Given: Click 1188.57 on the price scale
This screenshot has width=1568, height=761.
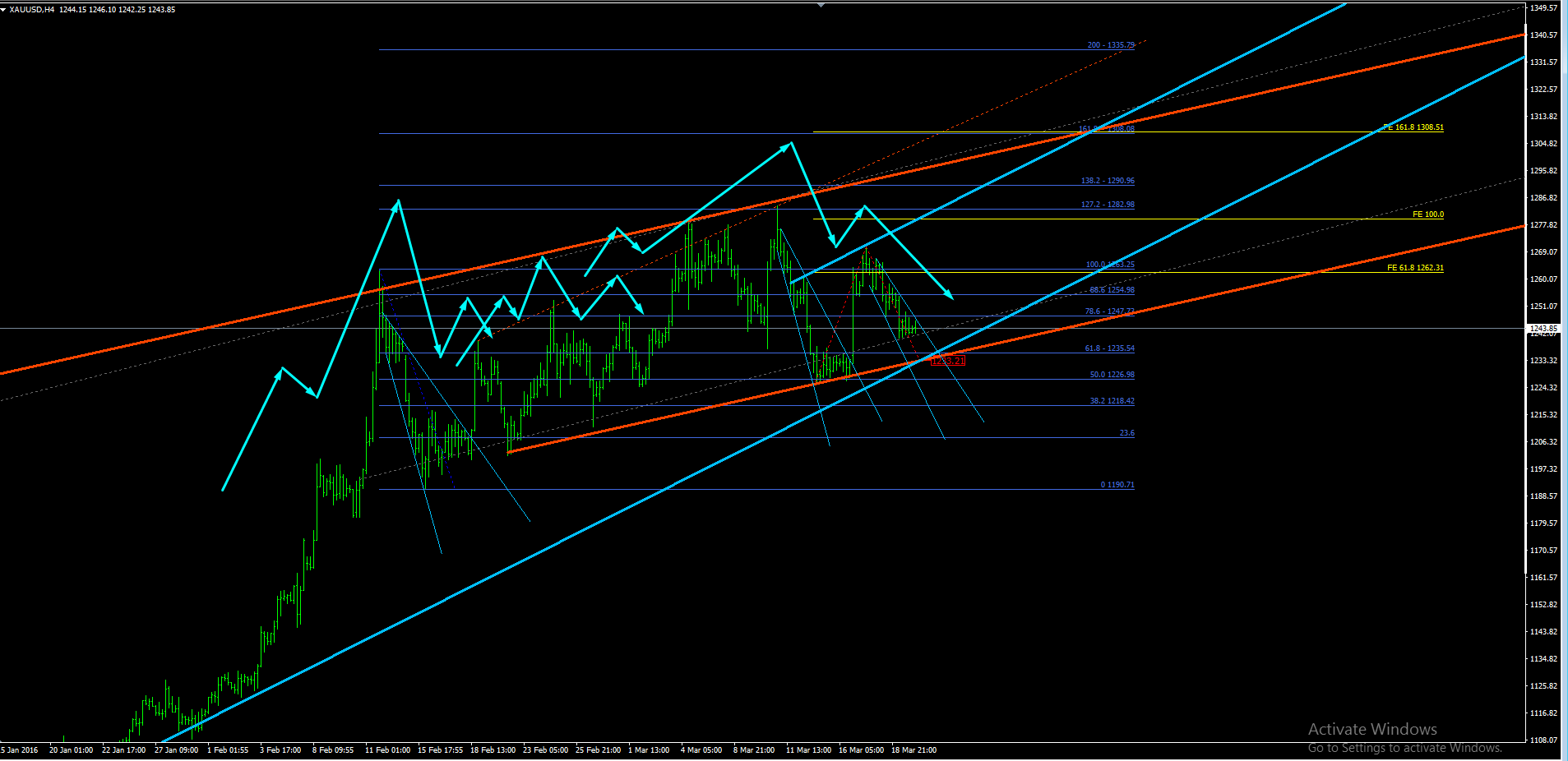Looking at the screenshot, I should click(1543, 496).
